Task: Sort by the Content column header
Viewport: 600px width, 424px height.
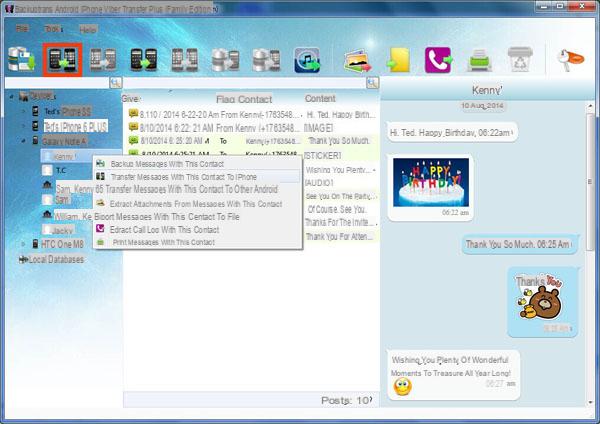Action: pos(320,98)
